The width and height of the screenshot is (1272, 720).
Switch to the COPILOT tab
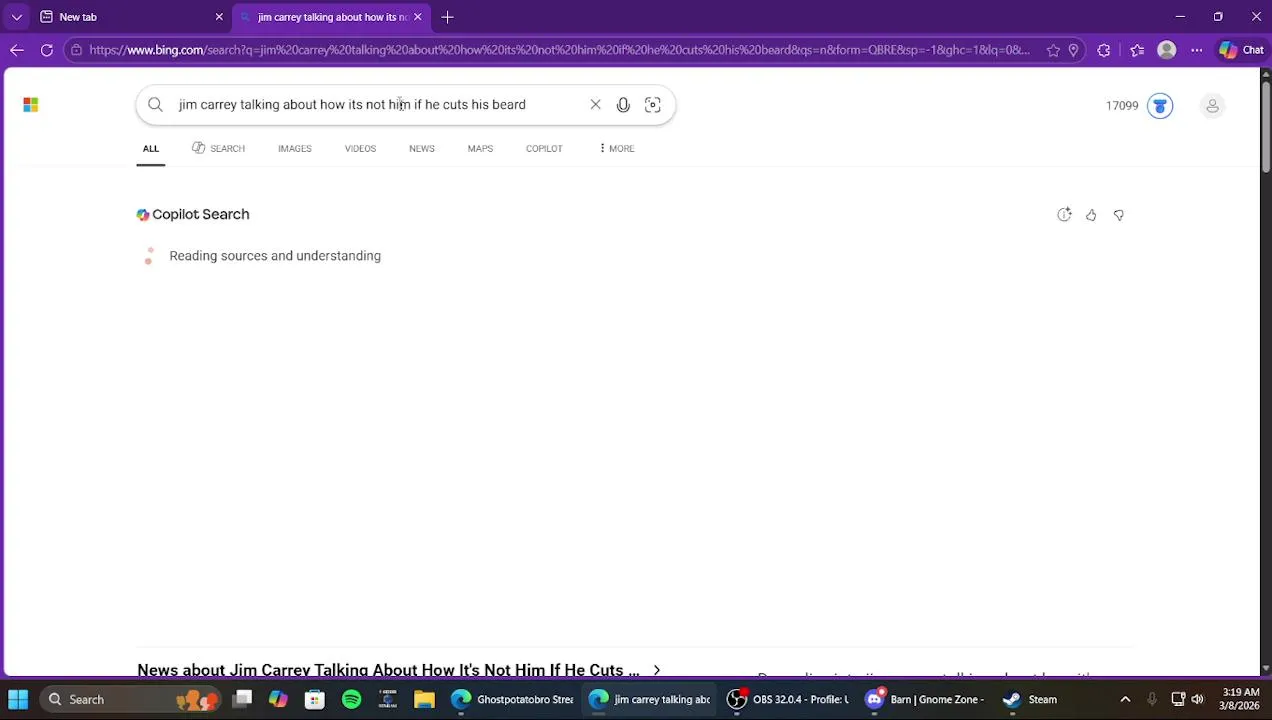tap(544, 149)
